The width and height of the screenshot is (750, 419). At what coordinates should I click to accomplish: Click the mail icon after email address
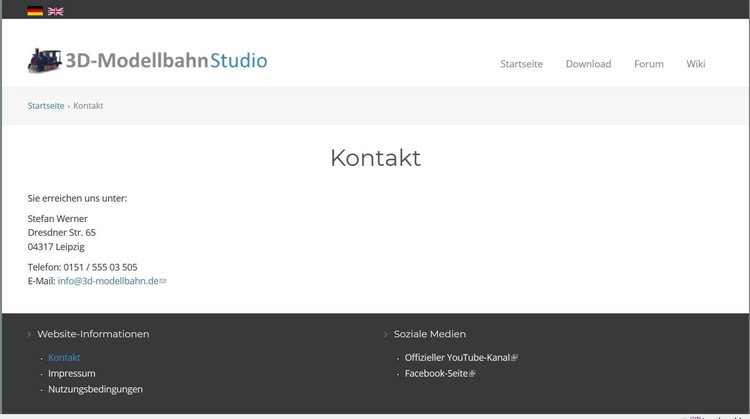[163, 282]
